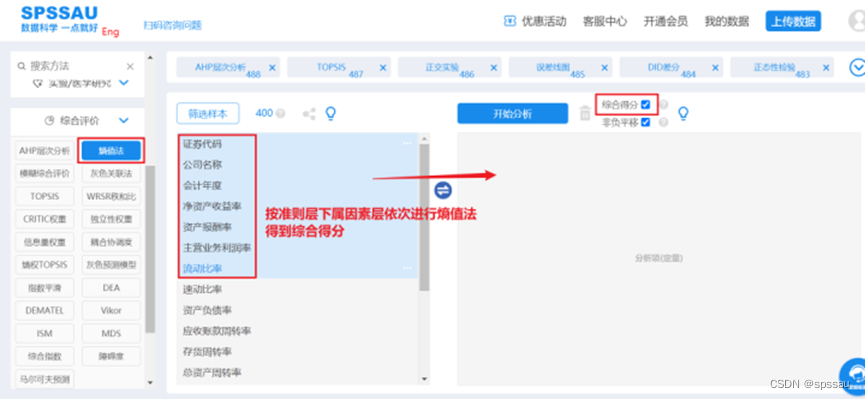Click the trash delete icon
The image size is (865, 399).
(585, 114)
